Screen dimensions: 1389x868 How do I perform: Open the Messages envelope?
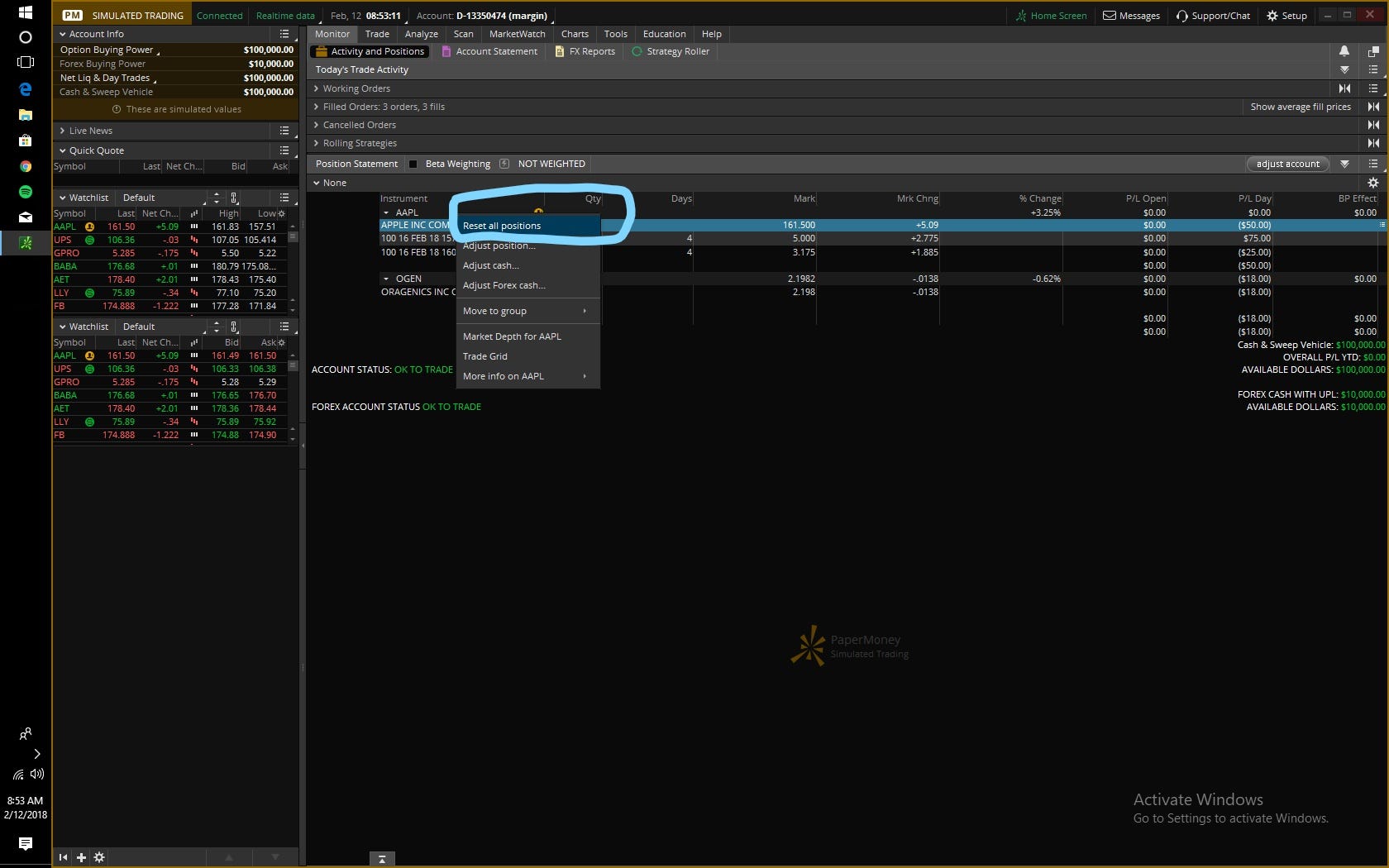click(1131, 16)
